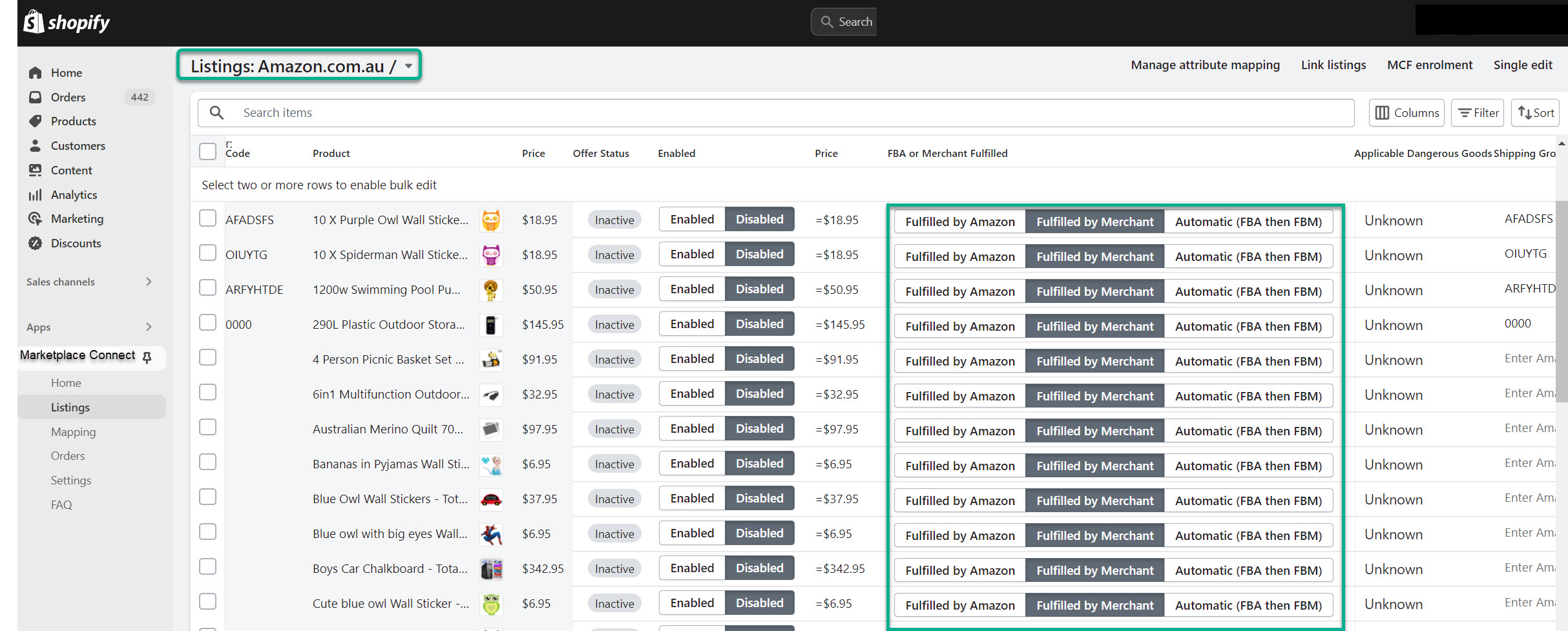The height and width of the screenshot is (631, 1568).
Task: Click the Orders inbox icon
Action: pos(36,97)
